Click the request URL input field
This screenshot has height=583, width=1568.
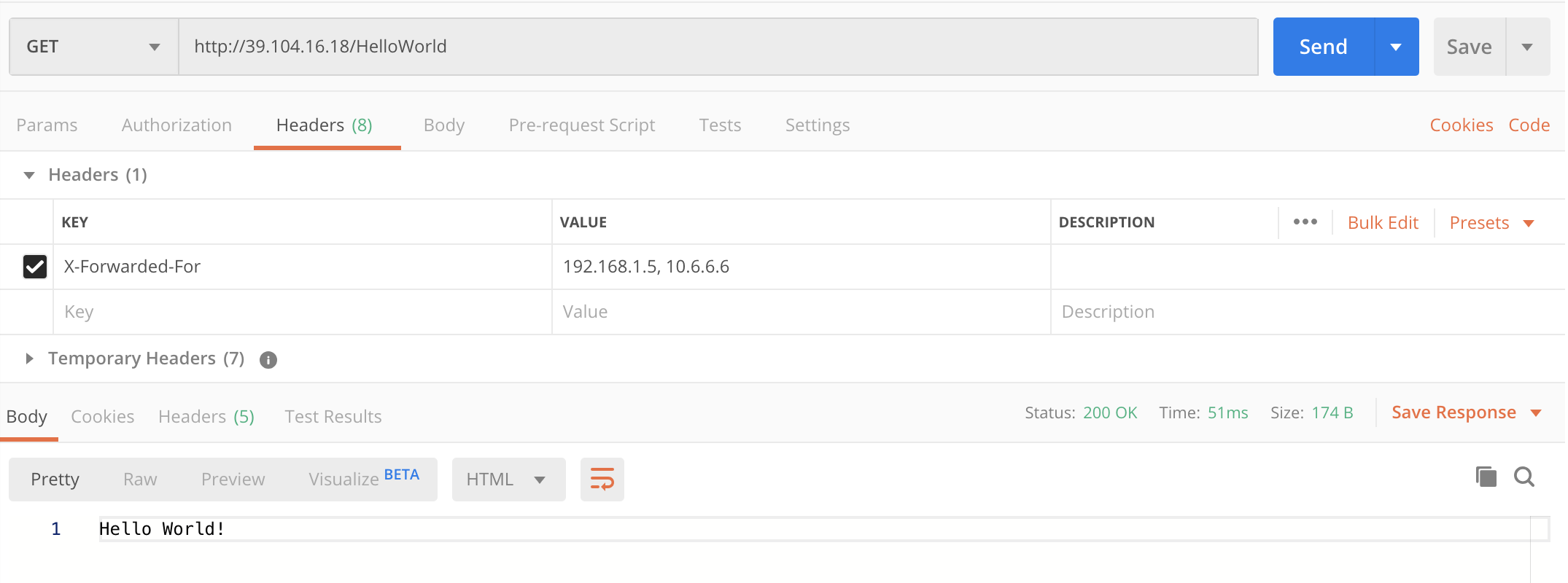point(718,47)
